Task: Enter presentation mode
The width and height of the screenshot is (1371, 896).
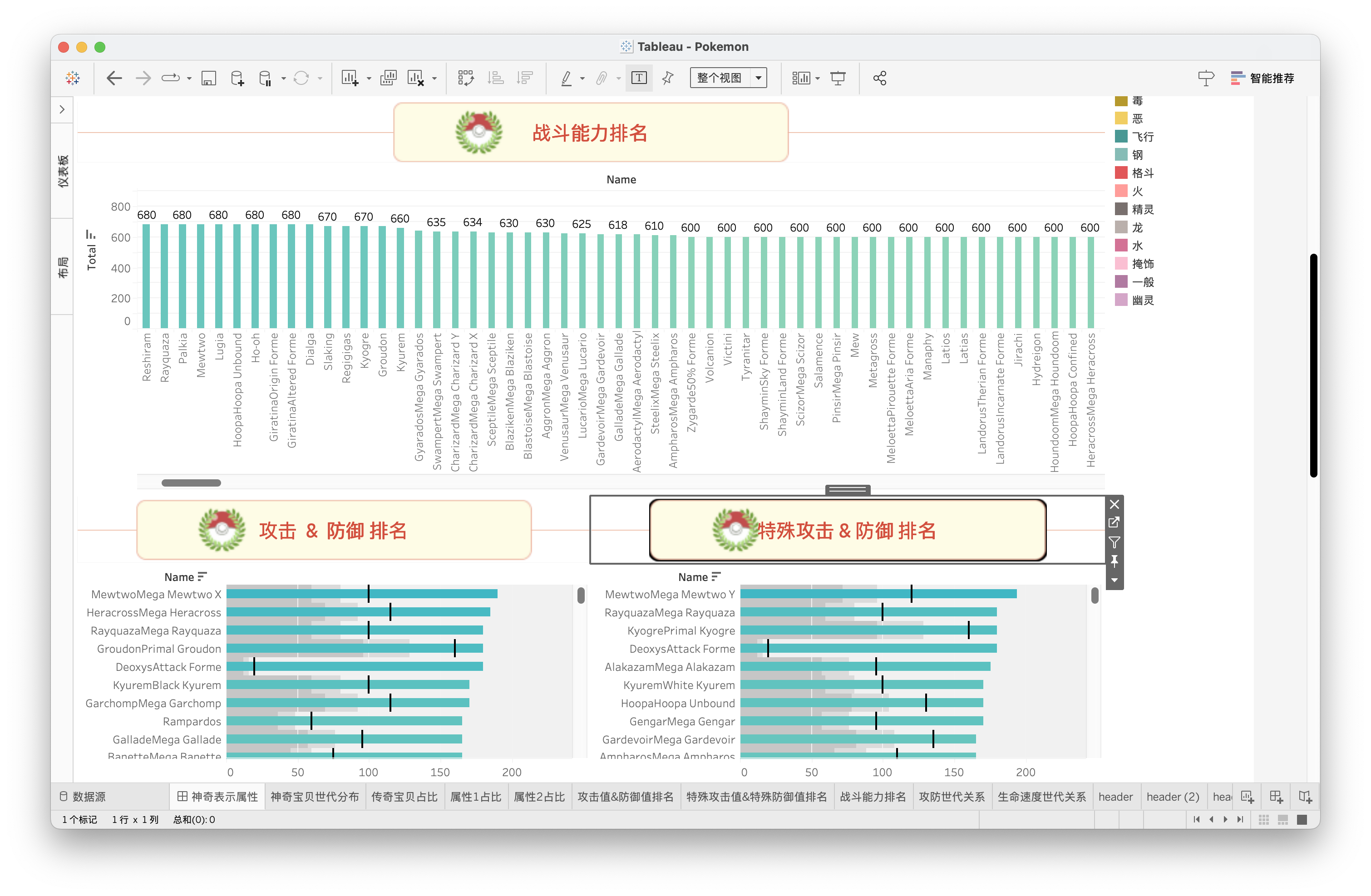Action: pyautogui.click(x=838, y=78)
